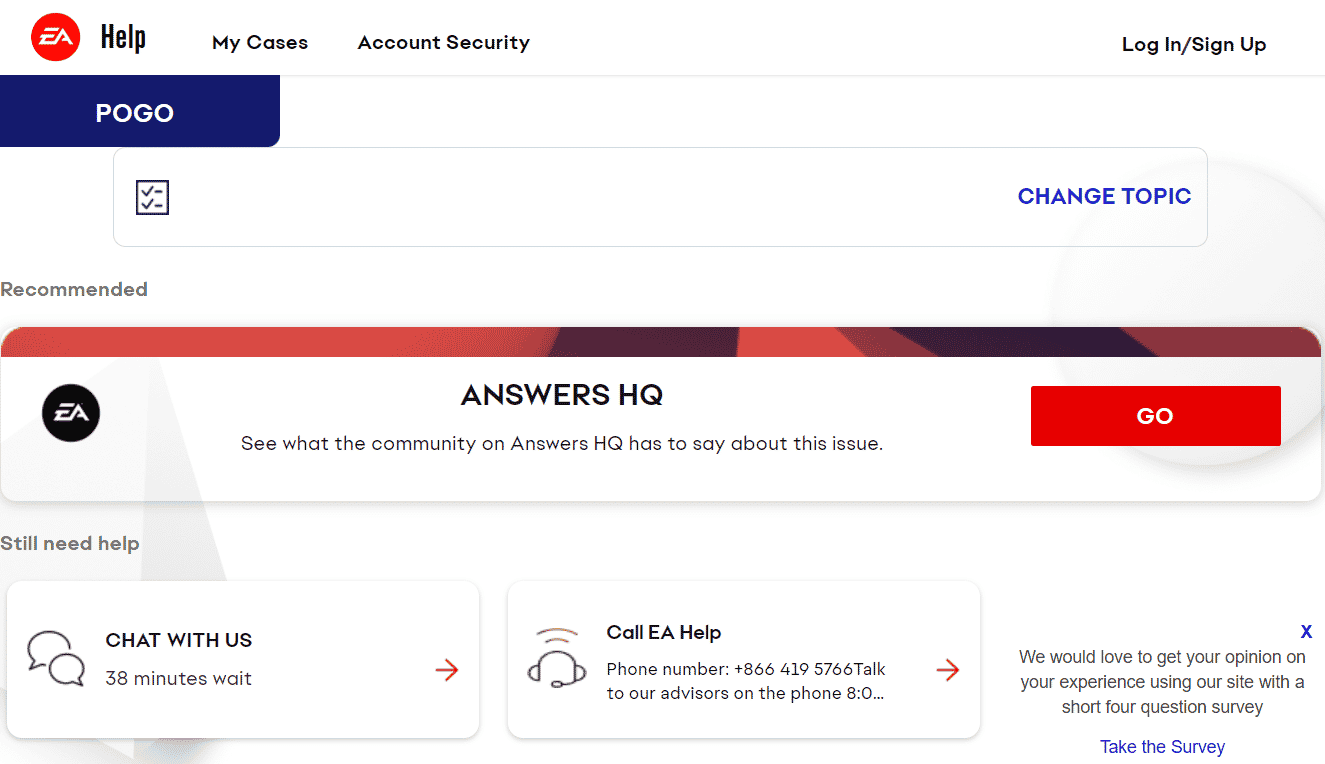Click the GO button for Answers HQ
This screenshot has width=1325, height=764.
(1155, 415)
